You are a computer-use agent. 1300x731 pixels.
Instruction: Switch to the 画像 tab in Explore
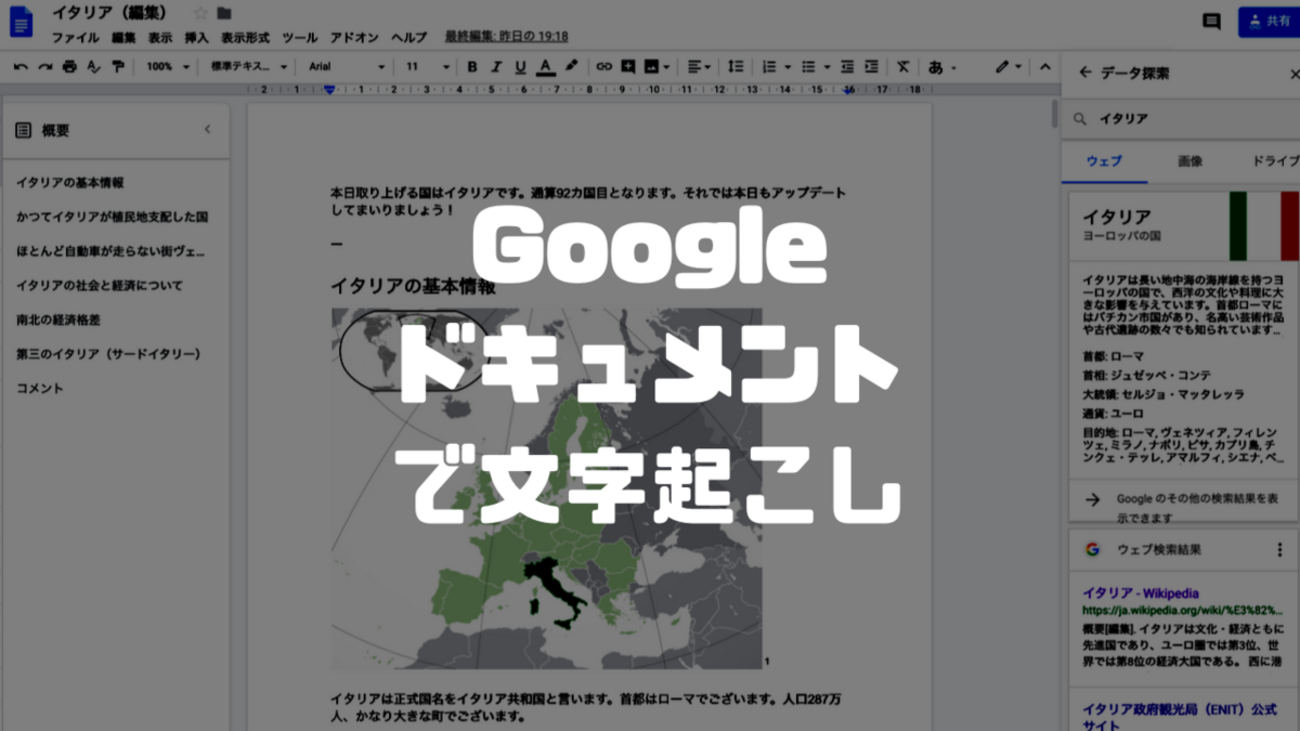pyautogui.click(x=1190, y=161)
